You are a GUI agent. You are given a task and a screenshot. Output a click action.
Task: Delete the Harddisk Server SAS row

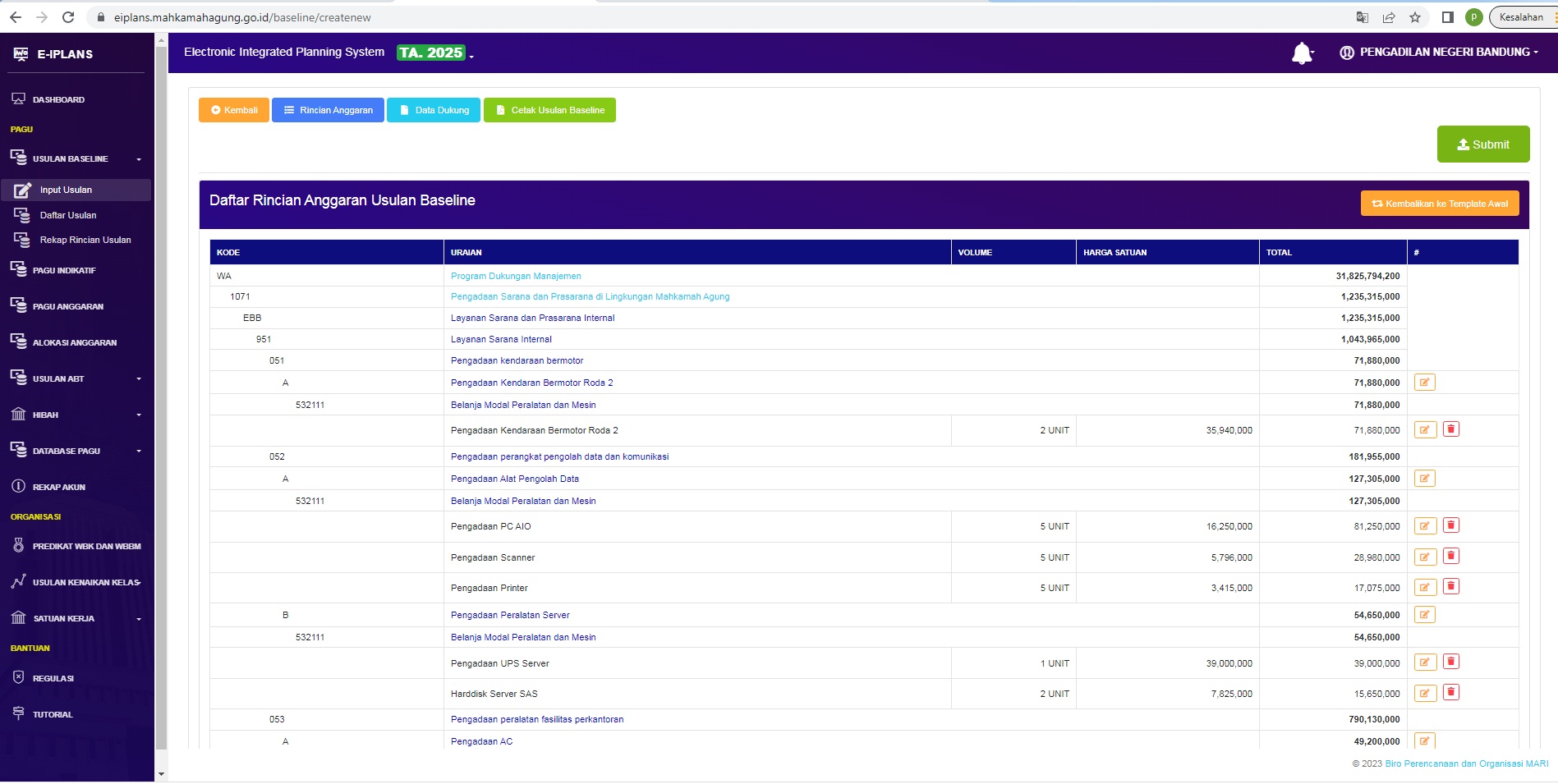[x=1450, y=693]
